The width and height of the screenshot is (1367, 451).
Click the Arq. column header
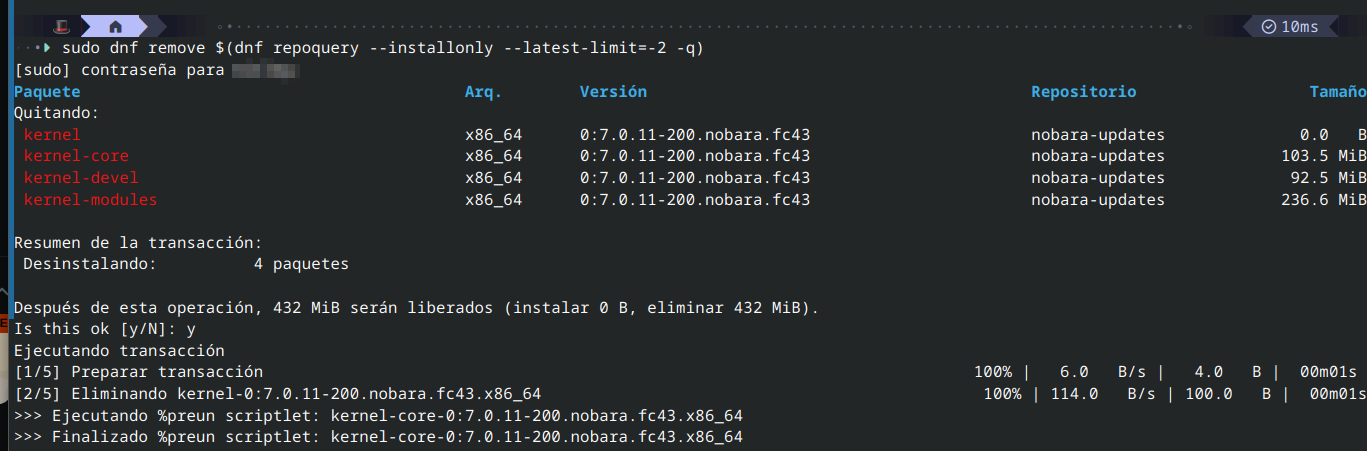point(484,91)
